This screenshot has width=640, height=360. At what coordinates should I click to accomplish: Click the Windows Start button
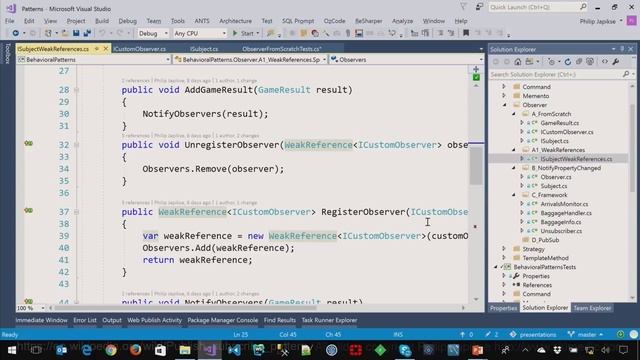coord(12,350)
